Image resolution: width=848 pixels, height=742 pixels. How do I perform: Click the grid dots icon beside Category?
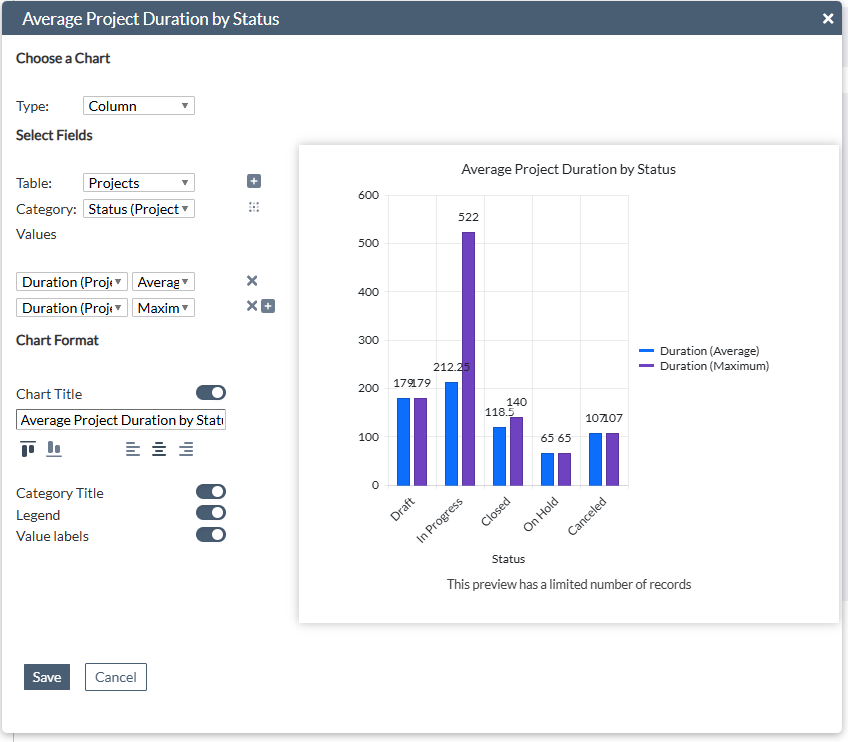point(254,207)
